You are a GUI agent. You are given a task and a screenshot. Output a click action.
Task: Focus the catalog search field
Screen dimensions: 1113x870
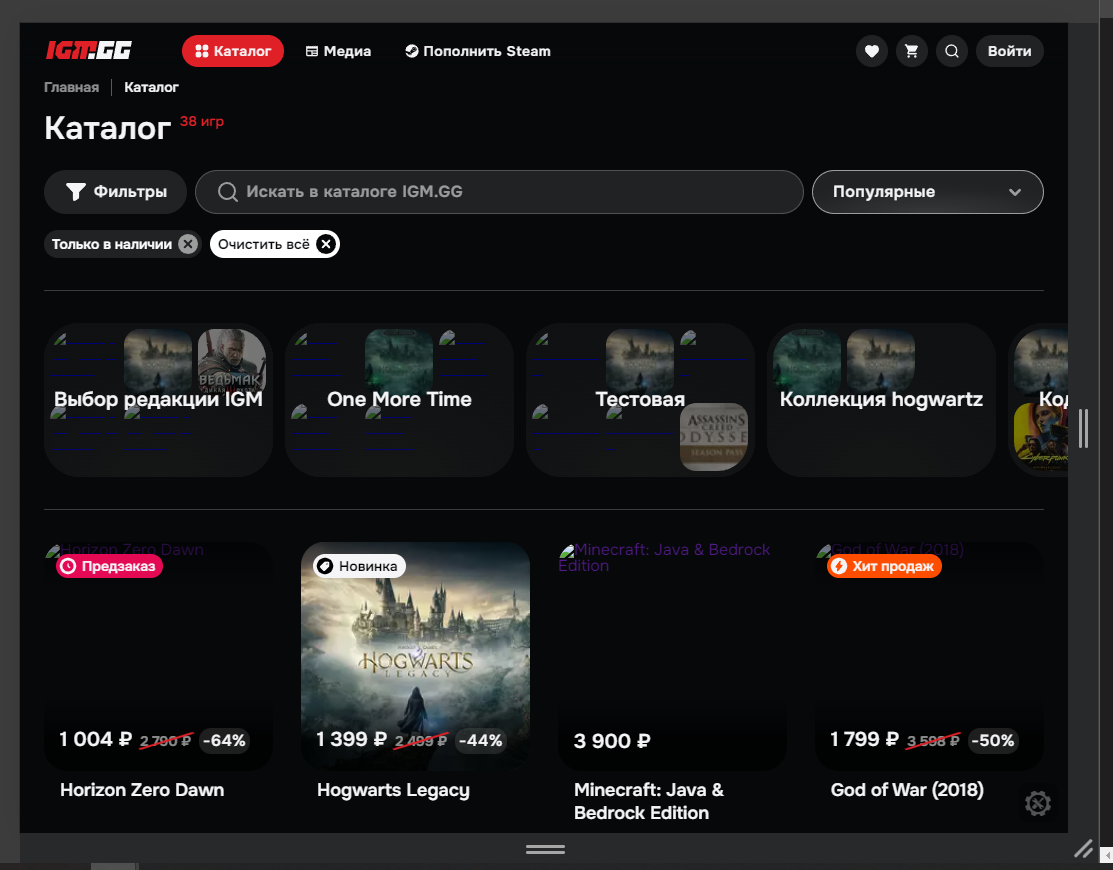pos(499,192)
